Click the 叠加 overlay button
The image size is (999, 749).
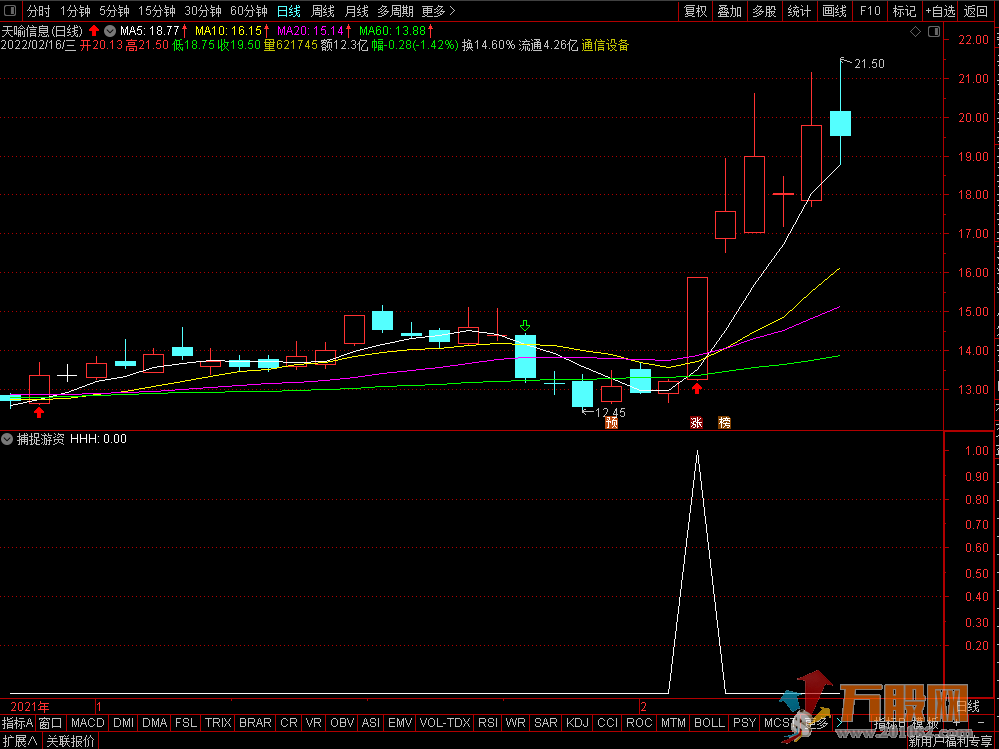coord(729,11)
